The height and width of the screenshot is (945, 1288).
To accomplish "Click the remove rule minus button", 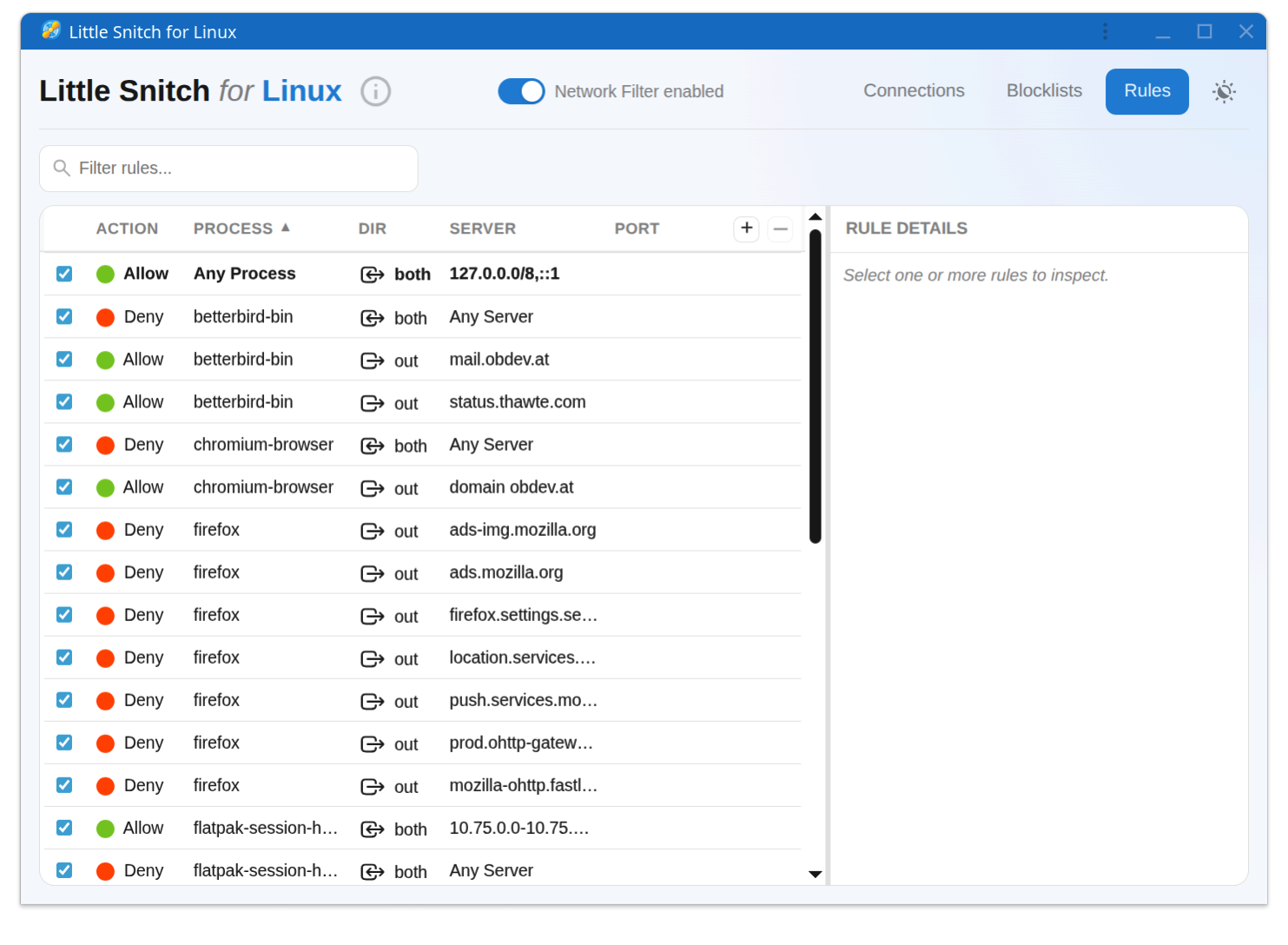I will tap(780, 228).
